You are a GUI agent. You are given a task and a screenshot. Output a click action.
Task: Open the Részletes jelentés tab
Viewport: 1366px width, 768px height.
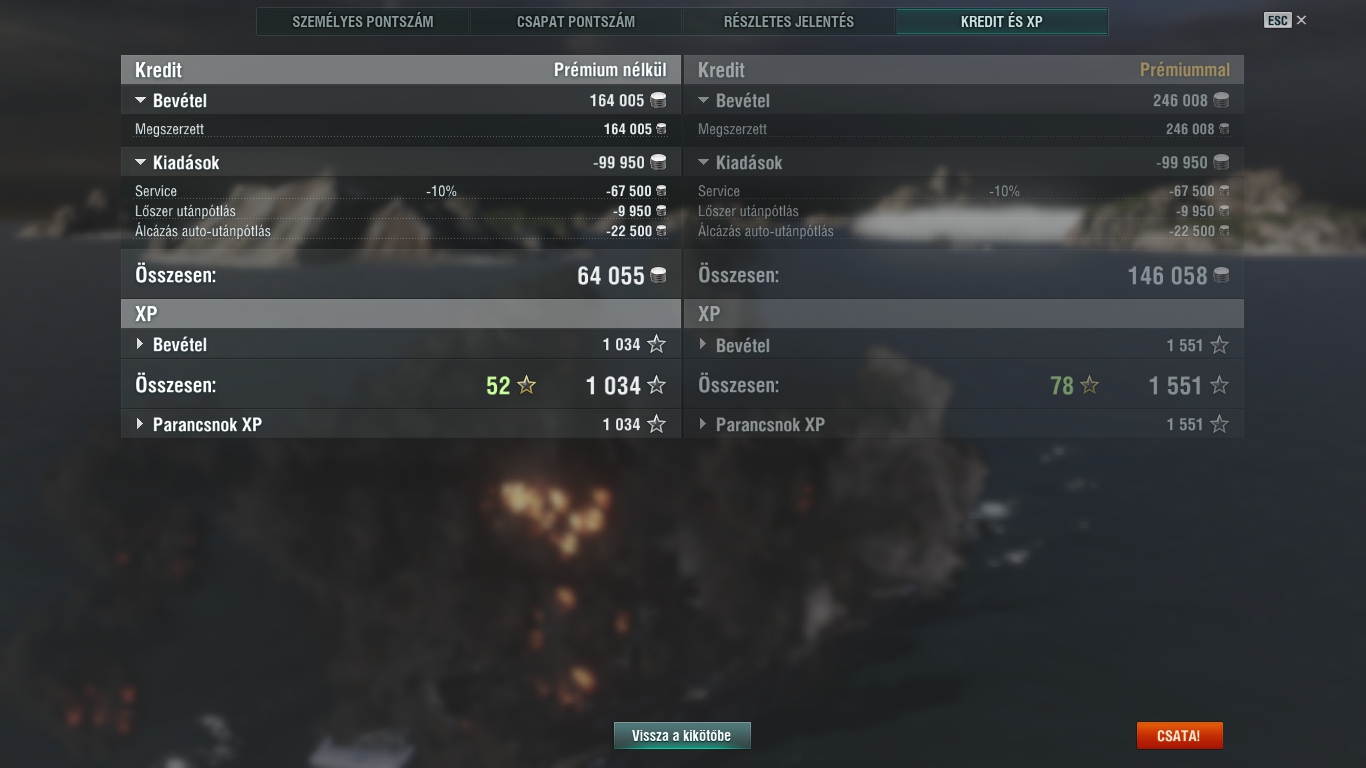coord(789,21)
